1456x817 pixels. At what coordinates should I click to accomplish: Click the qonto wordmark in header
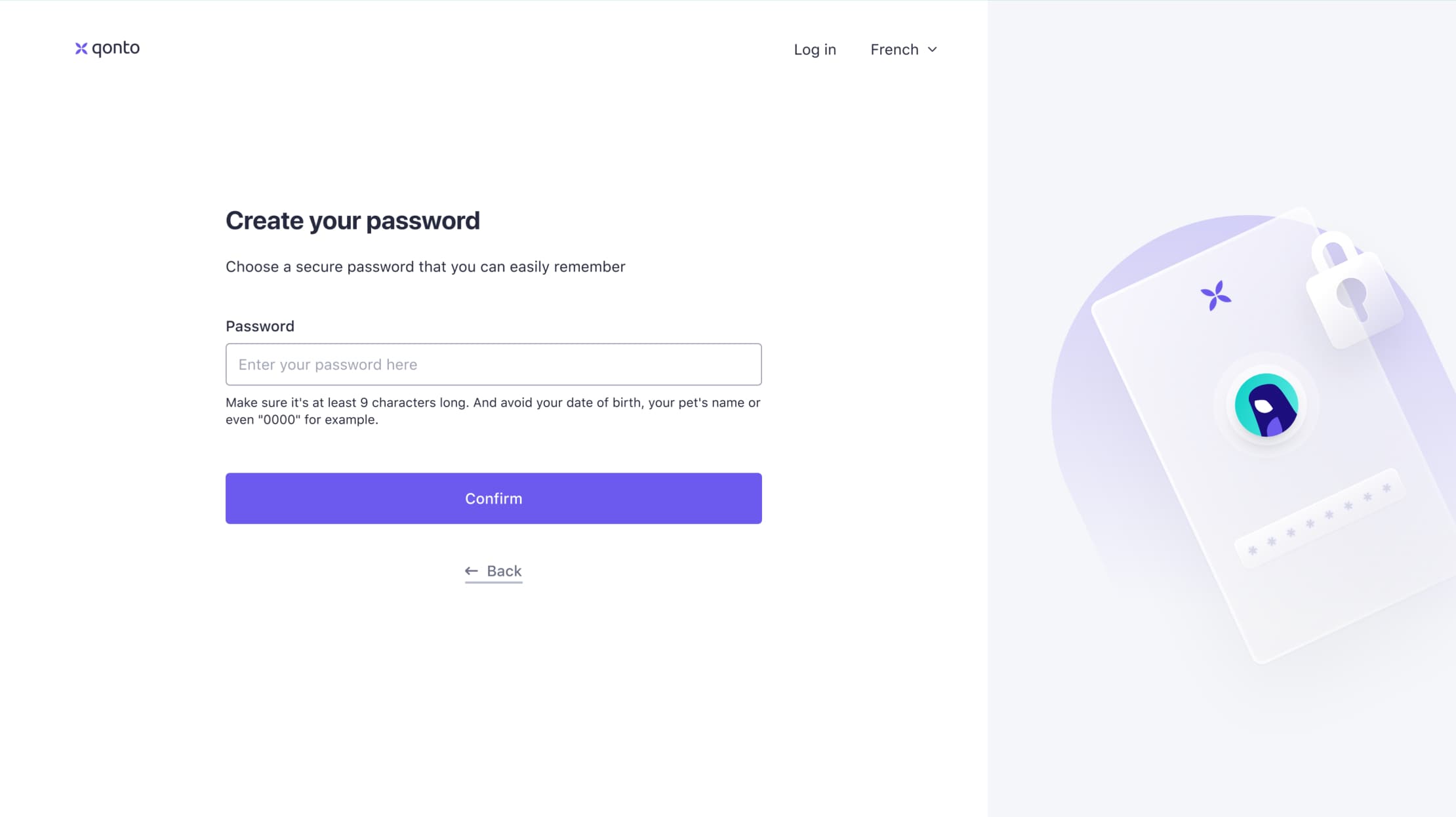[115, 49]
